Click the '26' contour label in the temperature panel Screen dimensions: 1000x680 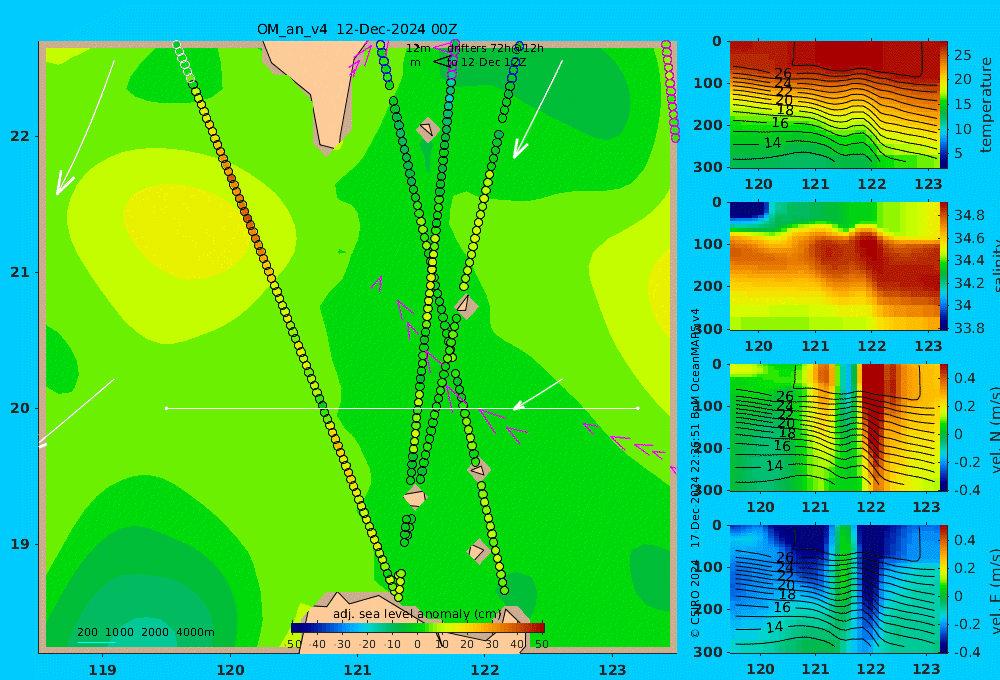[783, 73]
